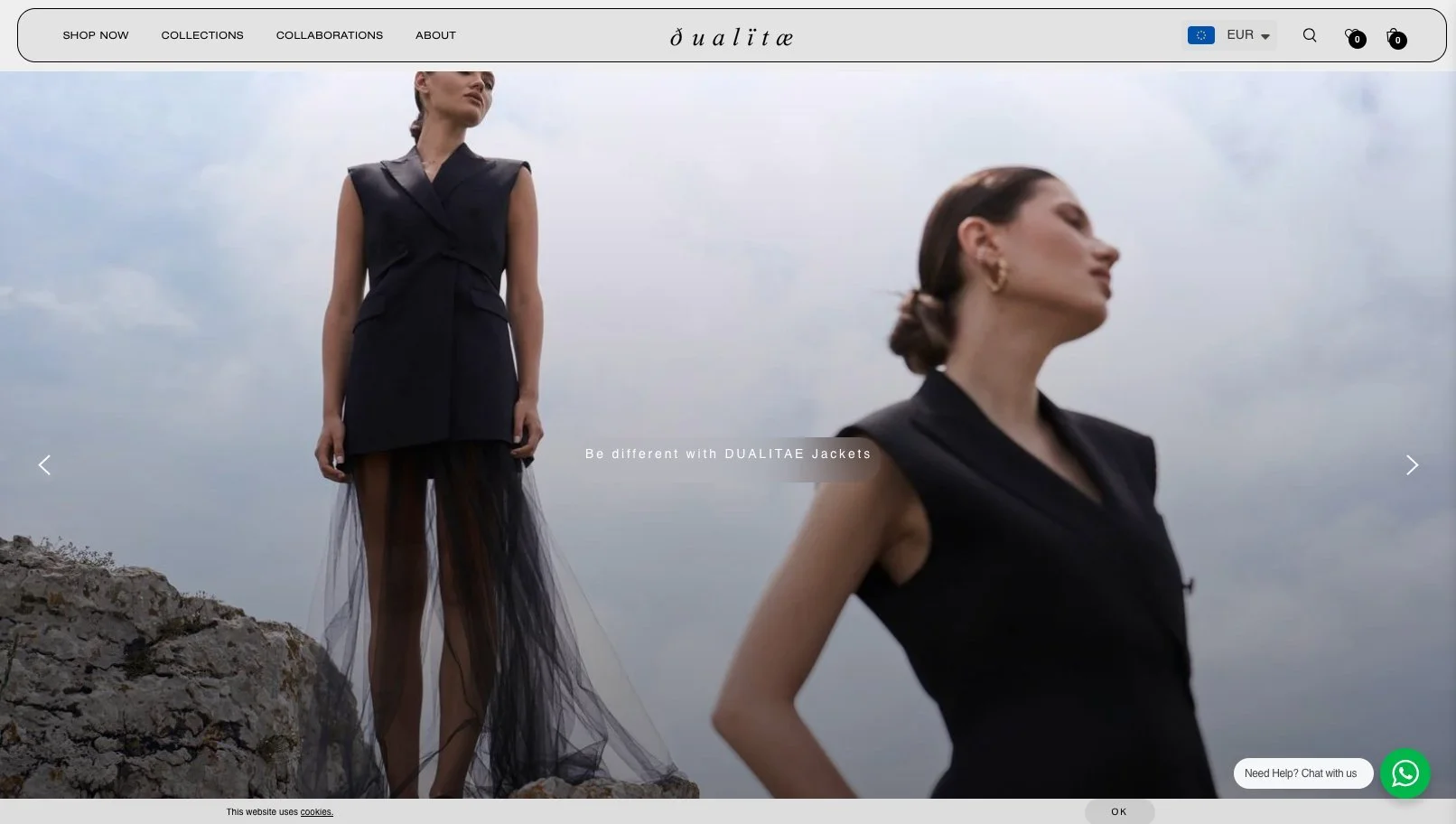Screen dimensions: 1456x824
Task: Open the COLLECTIONS menu
Action: pyautogui.click(x=202, y=35)
